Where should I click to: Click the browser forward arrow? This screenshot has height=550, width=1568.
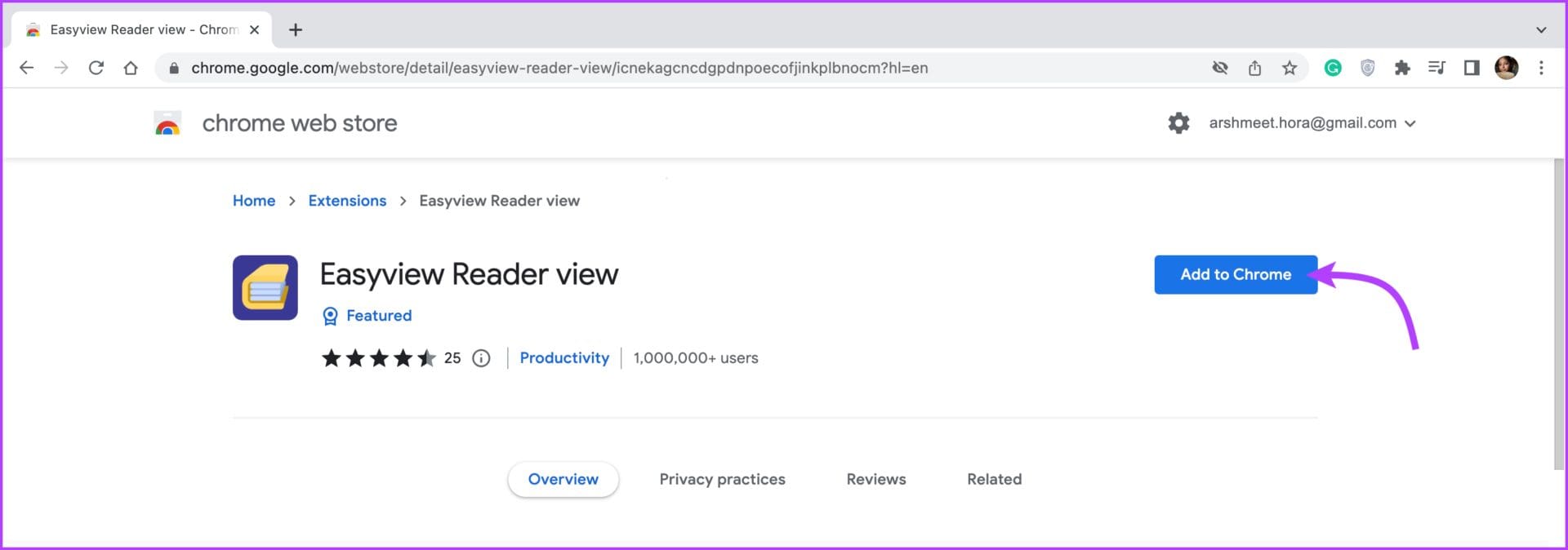61,68
